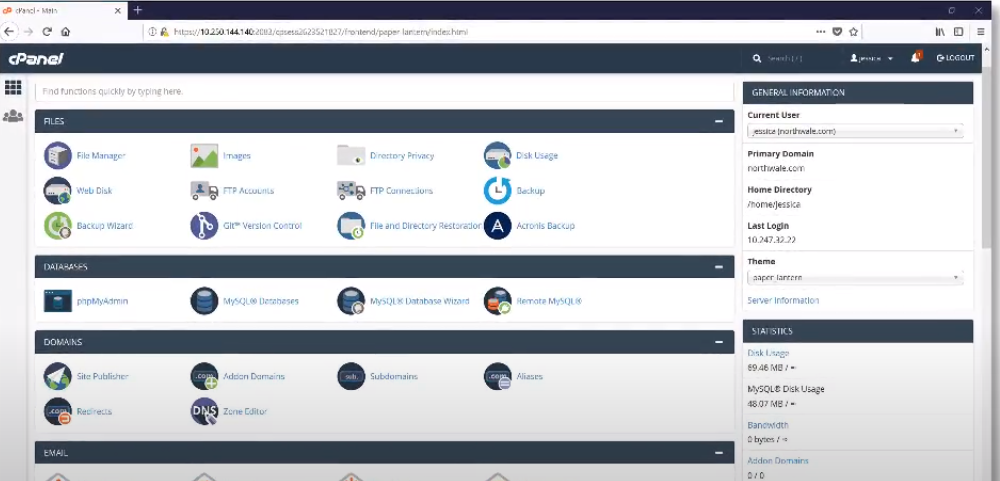Open the DNS Zone Editor icon
Image resolution: width=1000 pixels, height=481 pixels.
[204, 411]
